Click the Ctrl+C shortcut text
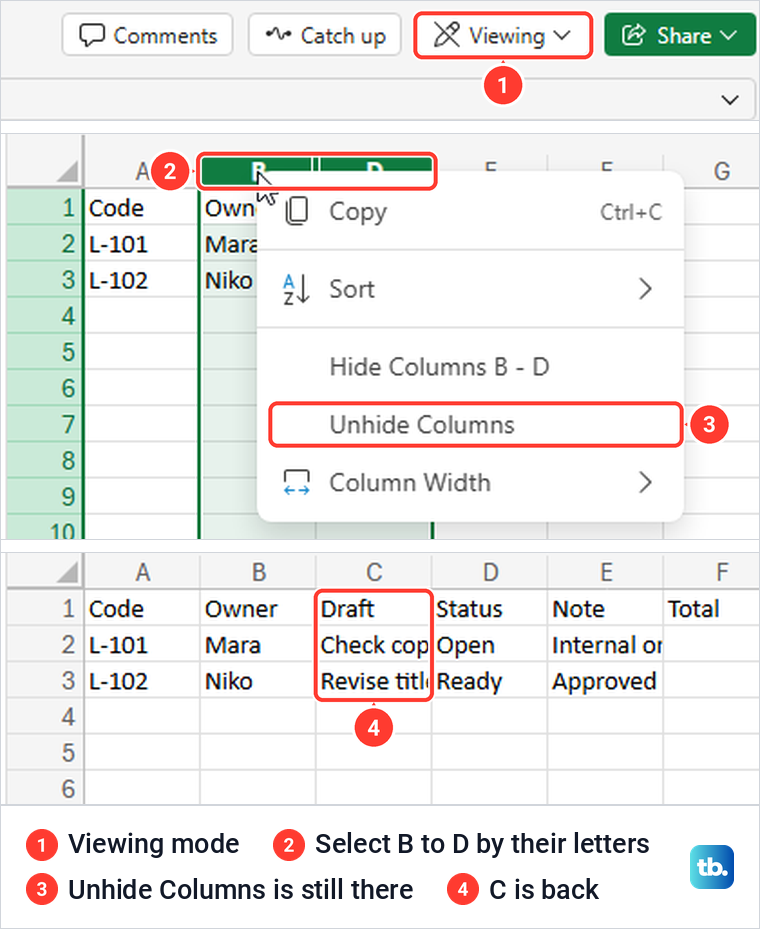Image resolution: width=760 pixels, height=929 pixels. coord(631,212)
